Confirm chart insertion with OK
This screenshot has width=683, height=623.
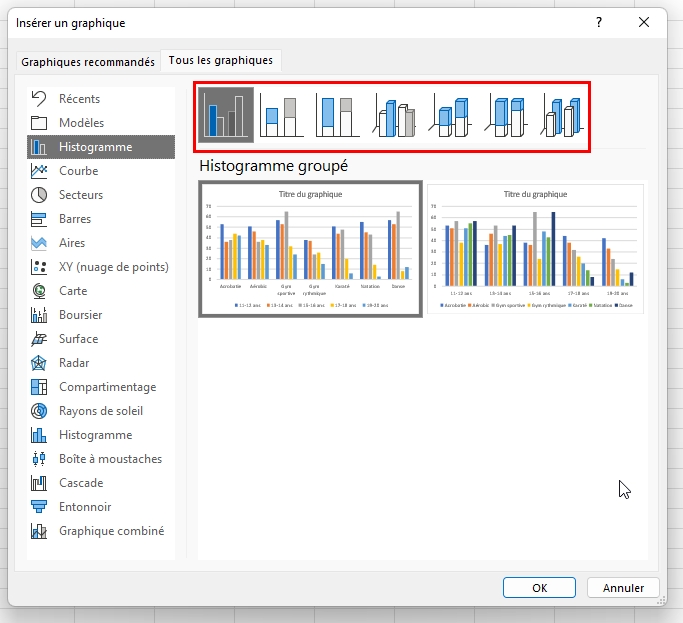539,588
